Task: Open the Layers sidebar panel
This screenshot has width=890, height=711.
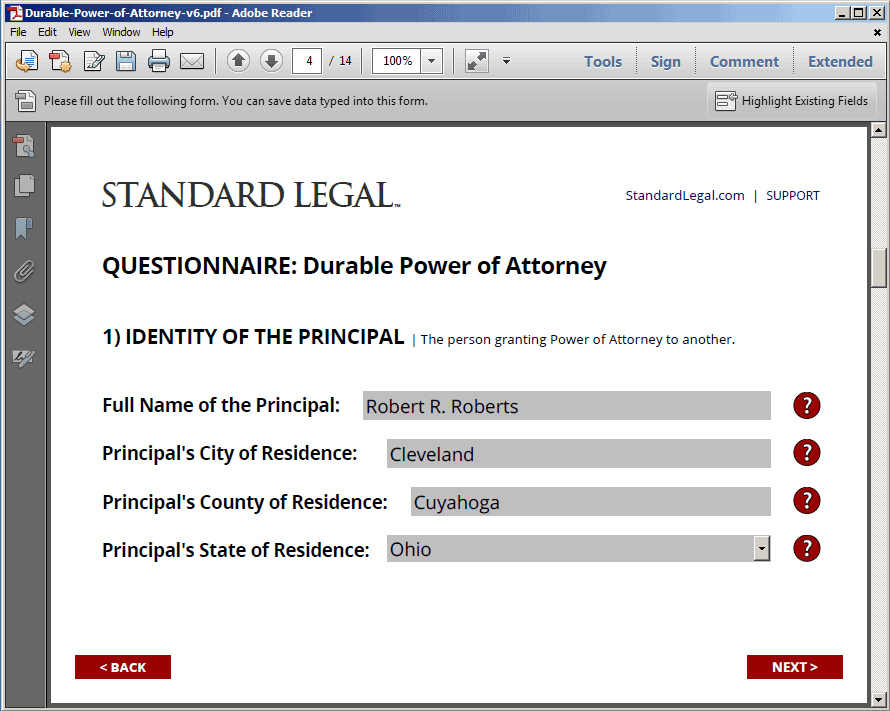Action: tap(24, 314)
